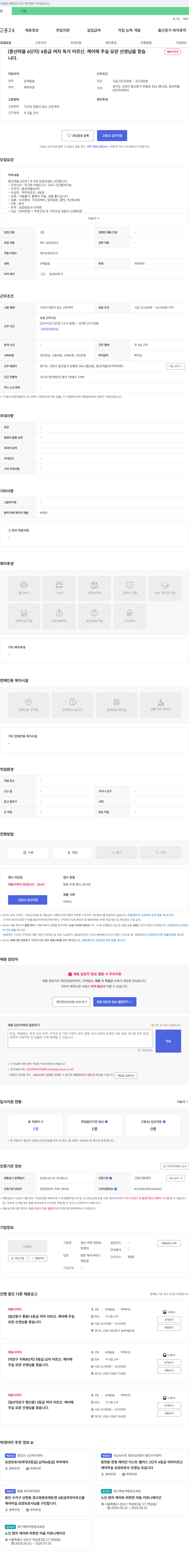This screenshot has height=1568, width=189.
Task: Click the 거짓구인광고 신고 button
Action: [x=174, y=1166]
